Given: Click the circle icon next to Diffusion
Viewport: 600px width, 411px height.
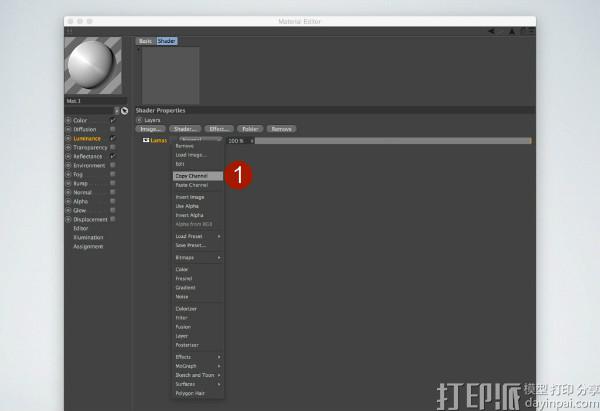Looking at the screenshot, I should 68,129.
